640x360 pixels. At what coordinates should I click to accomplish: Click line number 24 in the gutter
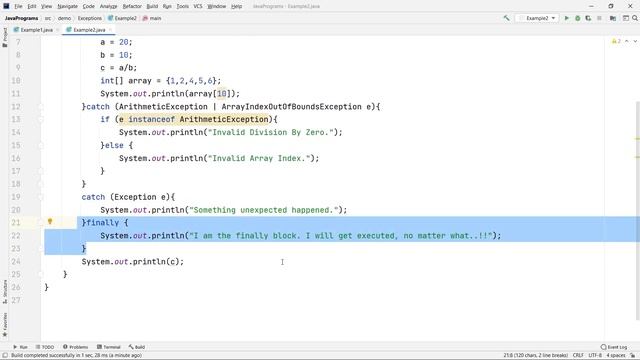click(x=16, y=261)
